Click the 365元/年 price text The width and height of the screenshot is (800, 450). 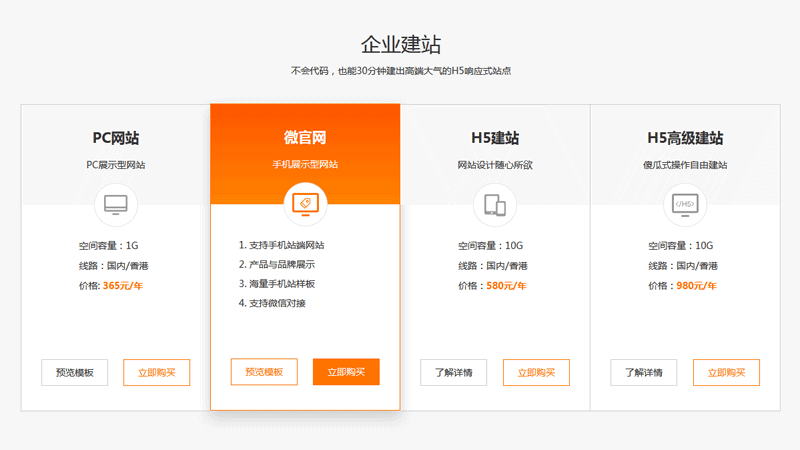pyautogui.click(x=123, y=286)
